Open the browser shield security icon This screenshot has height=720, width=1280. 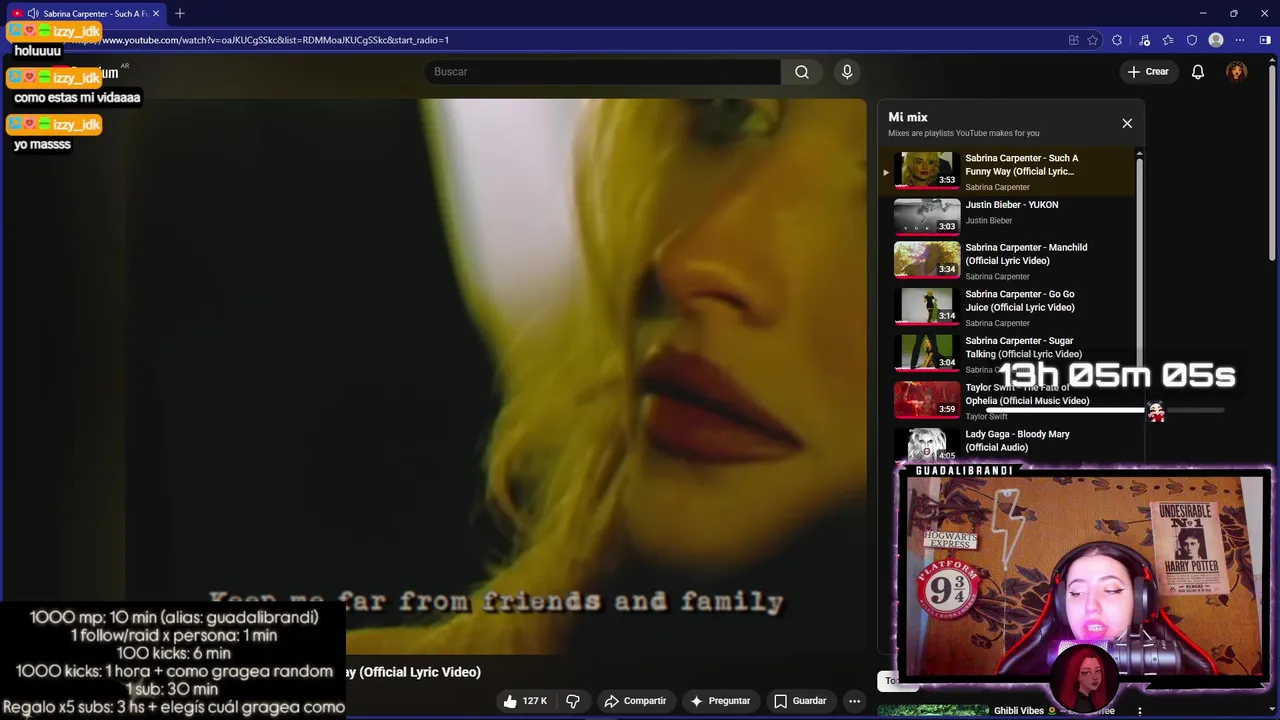(1192, 40)
